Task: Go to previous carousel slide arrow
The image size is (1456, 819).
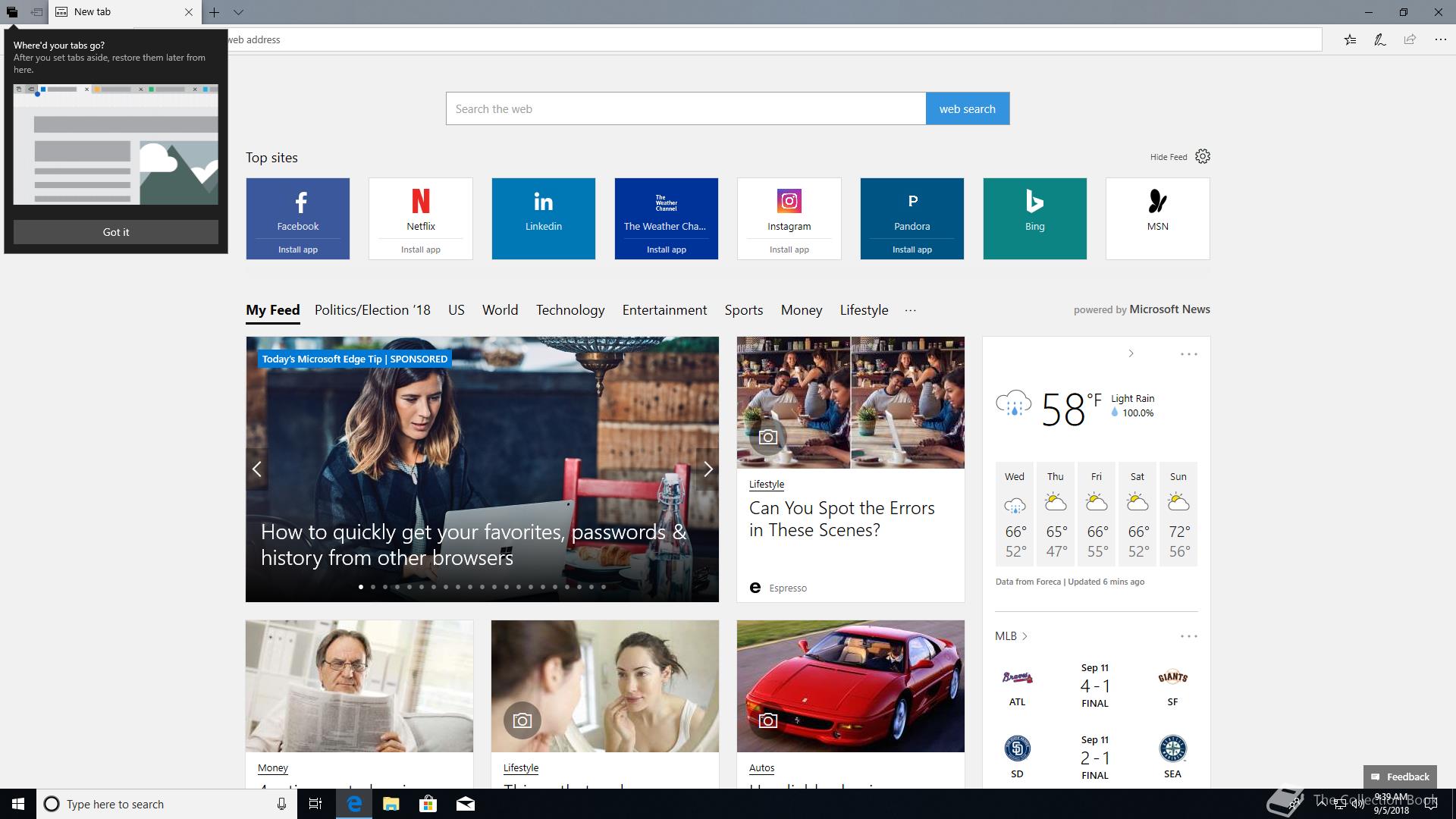Action: (x=257, y=469)
